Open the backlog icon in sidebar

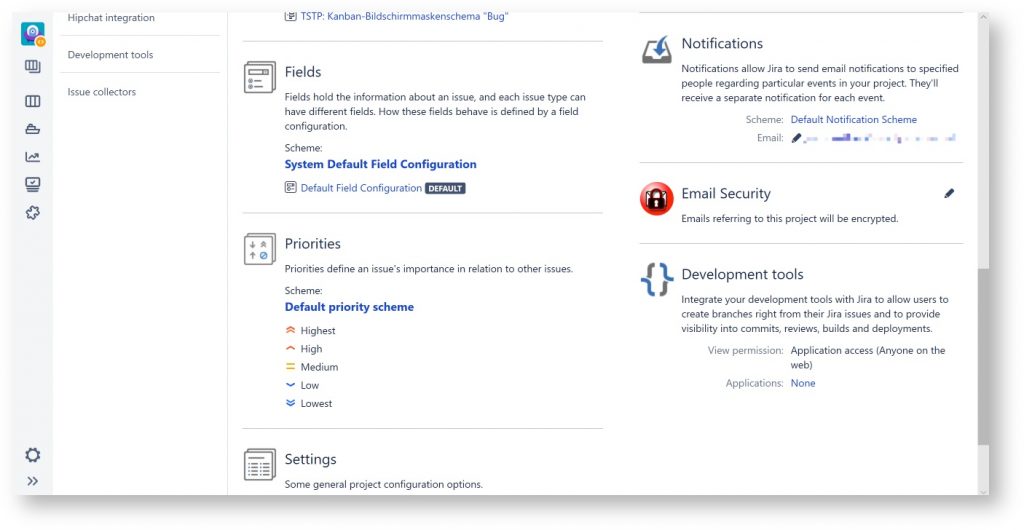tap(33, 67)
